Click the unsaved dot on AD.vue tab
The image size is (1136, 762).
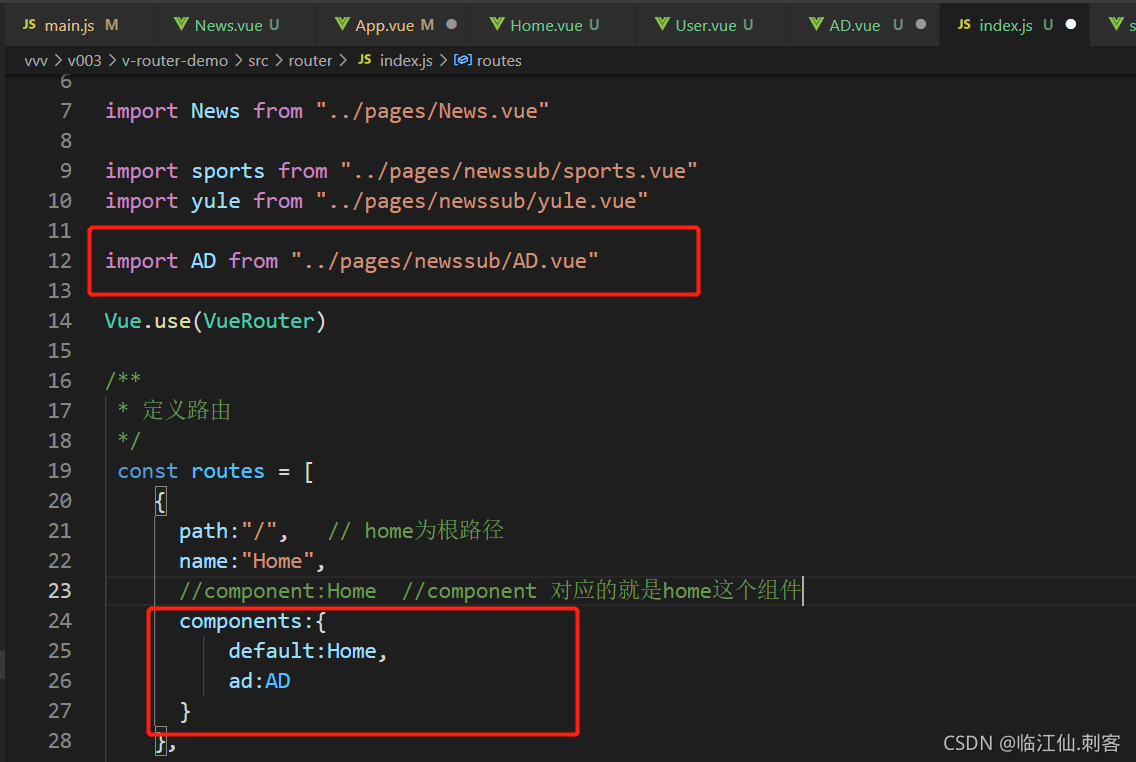(x=921, y=24)
